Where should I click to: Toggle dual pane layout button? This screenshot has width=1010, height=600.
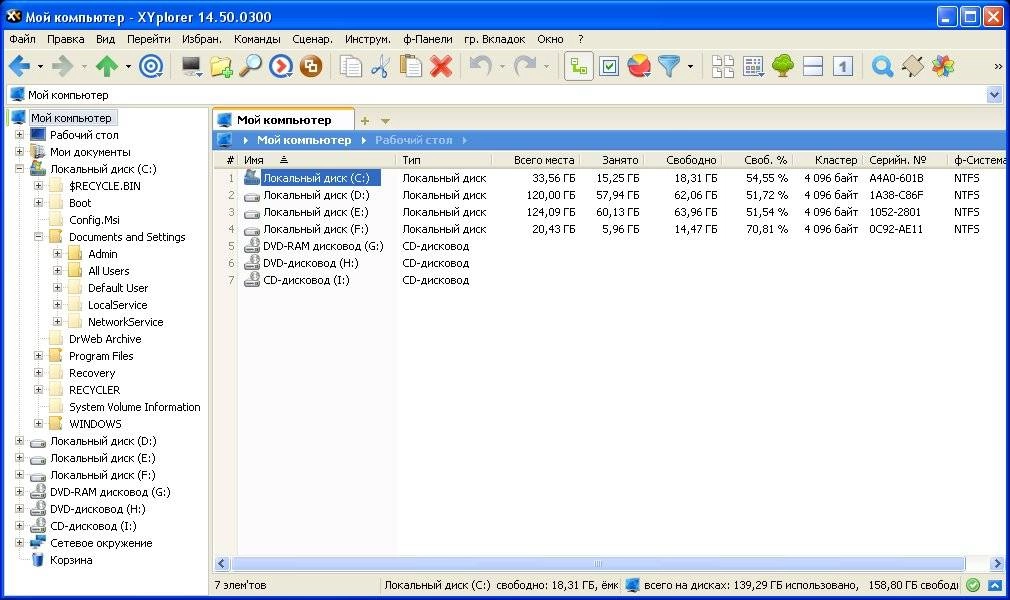[813, 66]
